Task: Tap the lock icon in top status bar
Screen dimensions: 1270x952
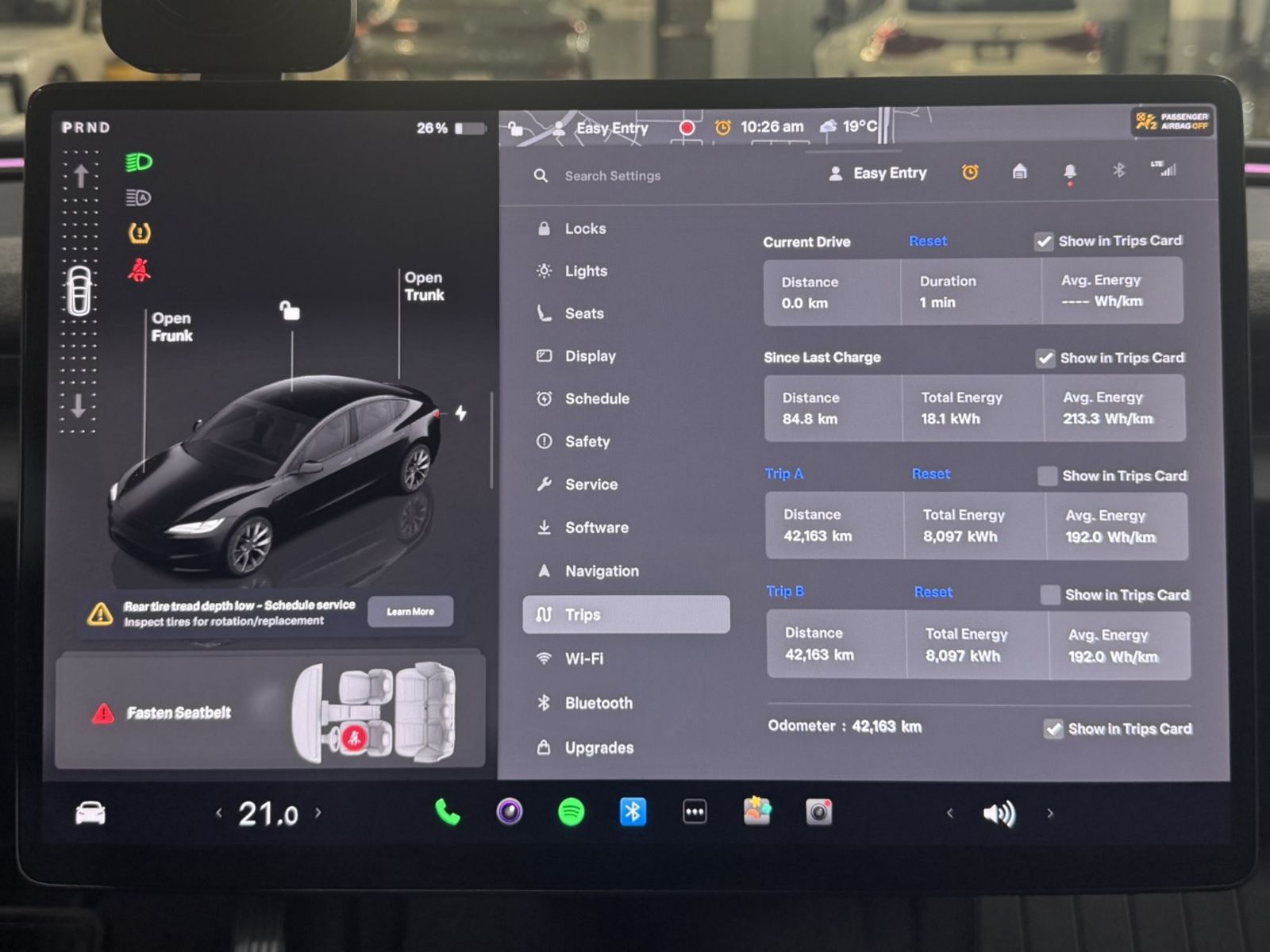Action: tap(516, 129)
